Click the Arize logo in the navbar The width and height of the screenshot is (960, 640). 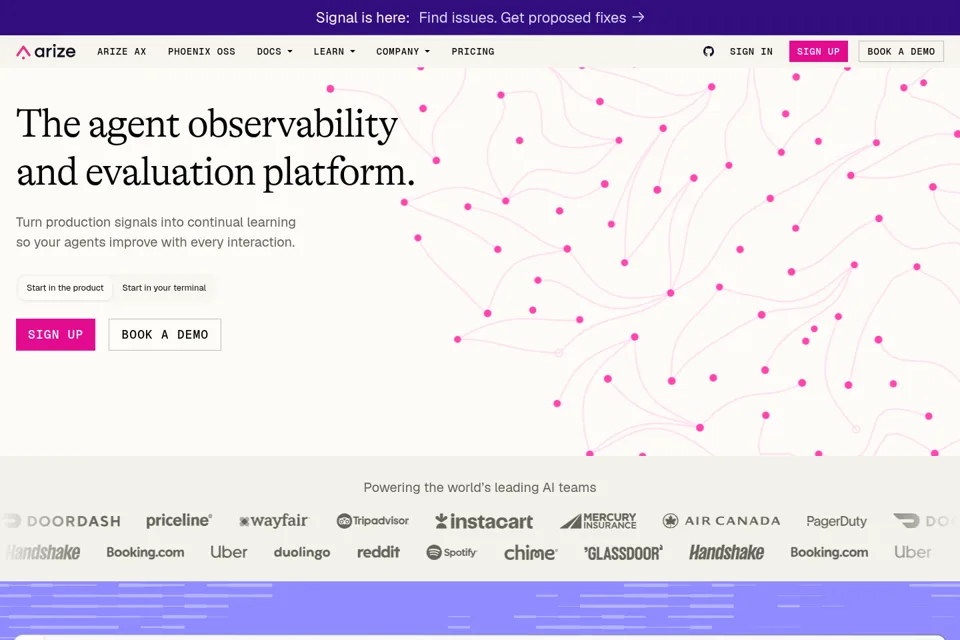click(46, 51)
